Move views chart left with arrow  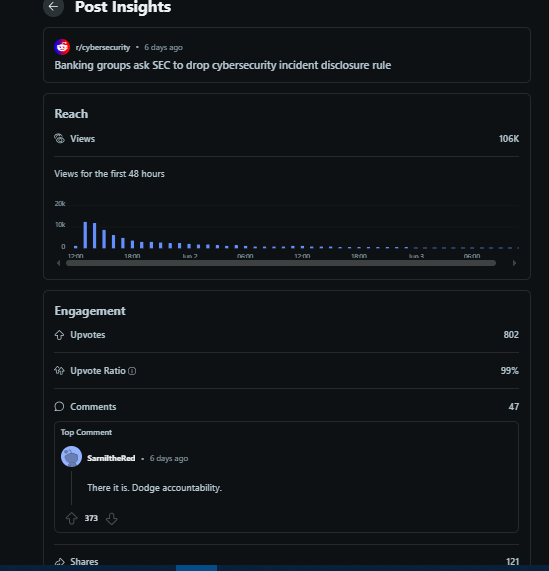coord(59,263)
